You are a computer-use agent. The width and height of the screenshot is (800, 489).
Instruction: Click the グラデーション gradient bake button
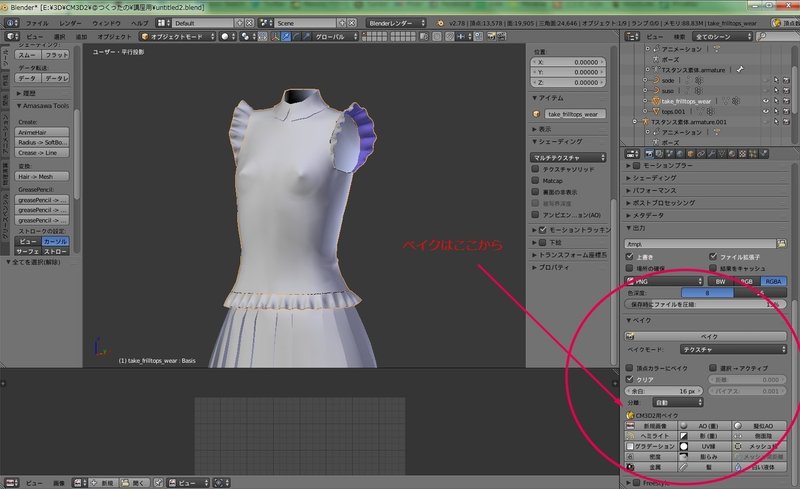tap(651, 446)
